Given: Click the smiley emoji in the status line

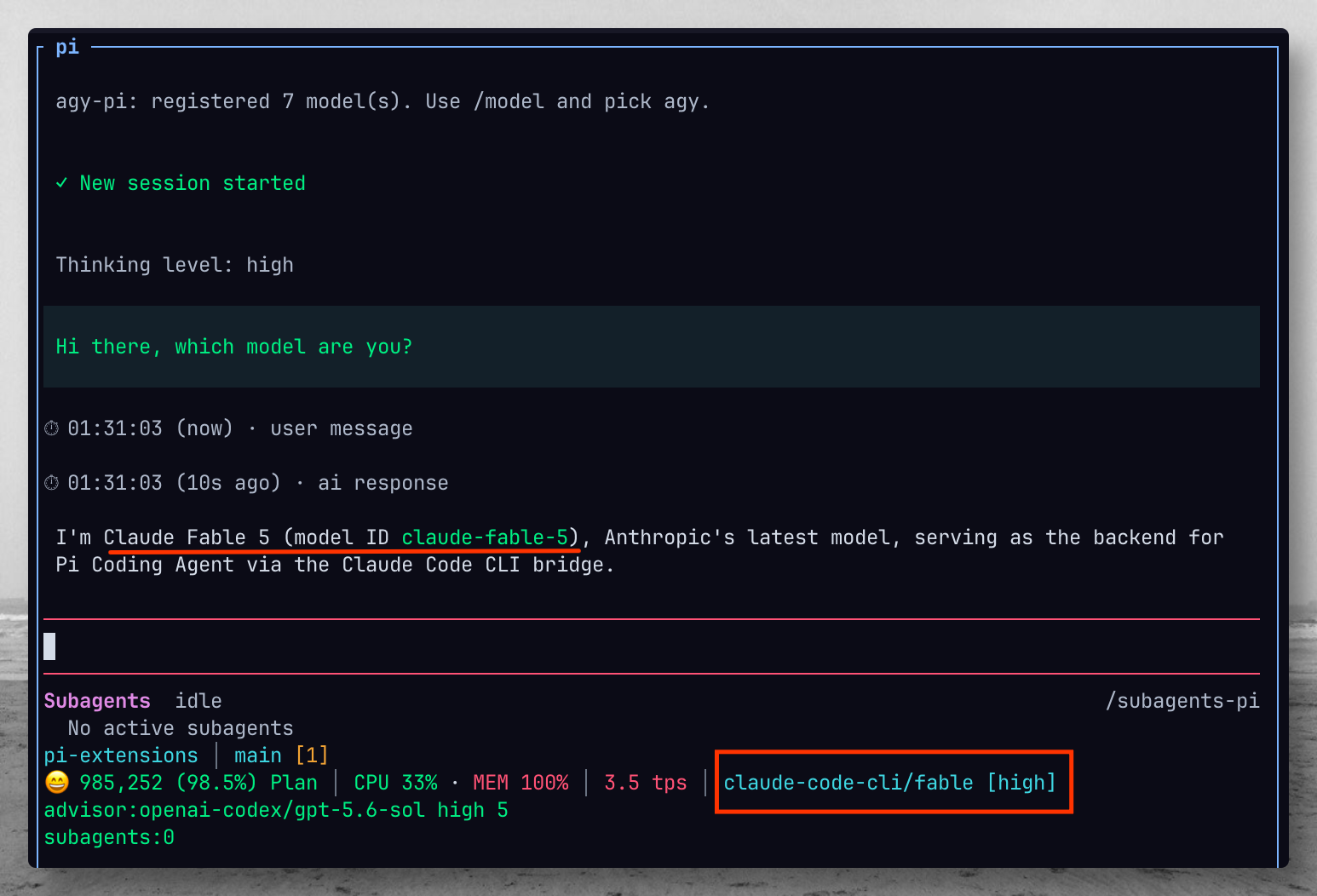Looking at the screenshot, I should 56,782.
